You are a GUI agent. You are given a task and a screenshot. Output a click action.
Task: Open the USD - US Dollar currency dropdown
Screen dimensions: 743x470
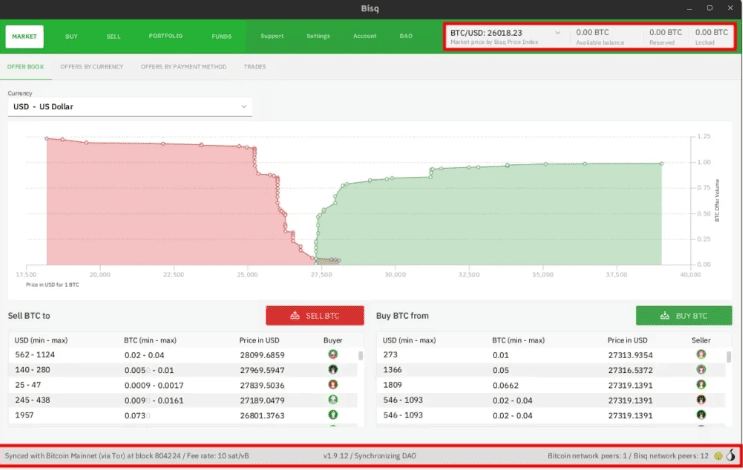[x=130, y=107]
